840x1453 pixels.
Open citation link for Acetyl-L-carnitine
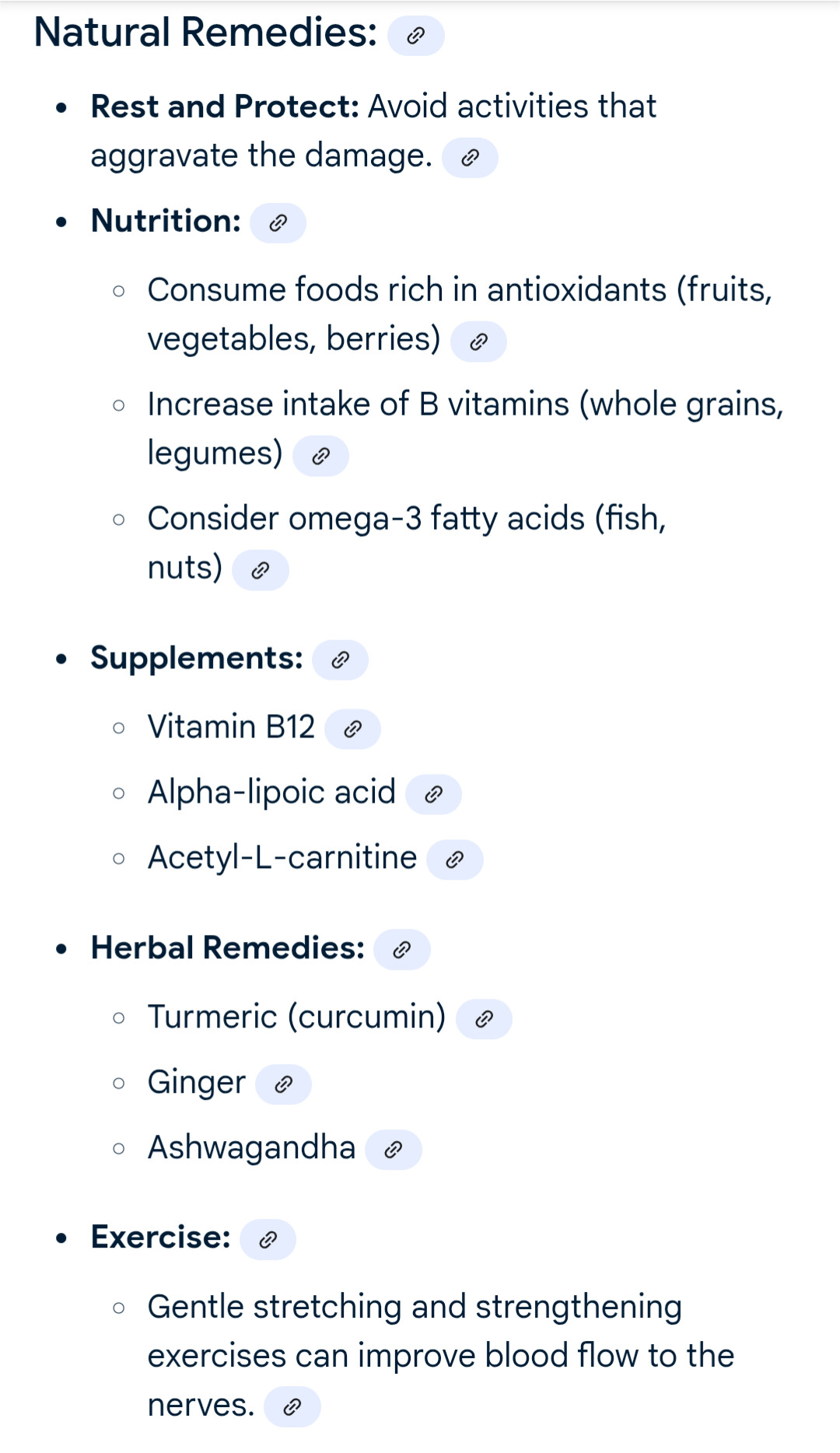pos(455,860)
